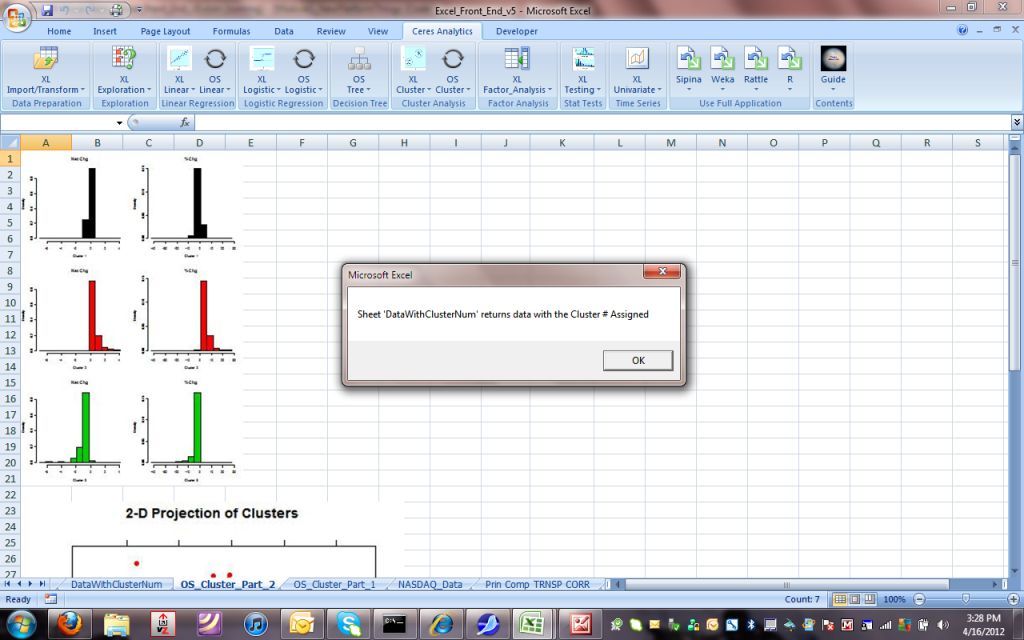Launch the Weka application

[x=722, y=69]
